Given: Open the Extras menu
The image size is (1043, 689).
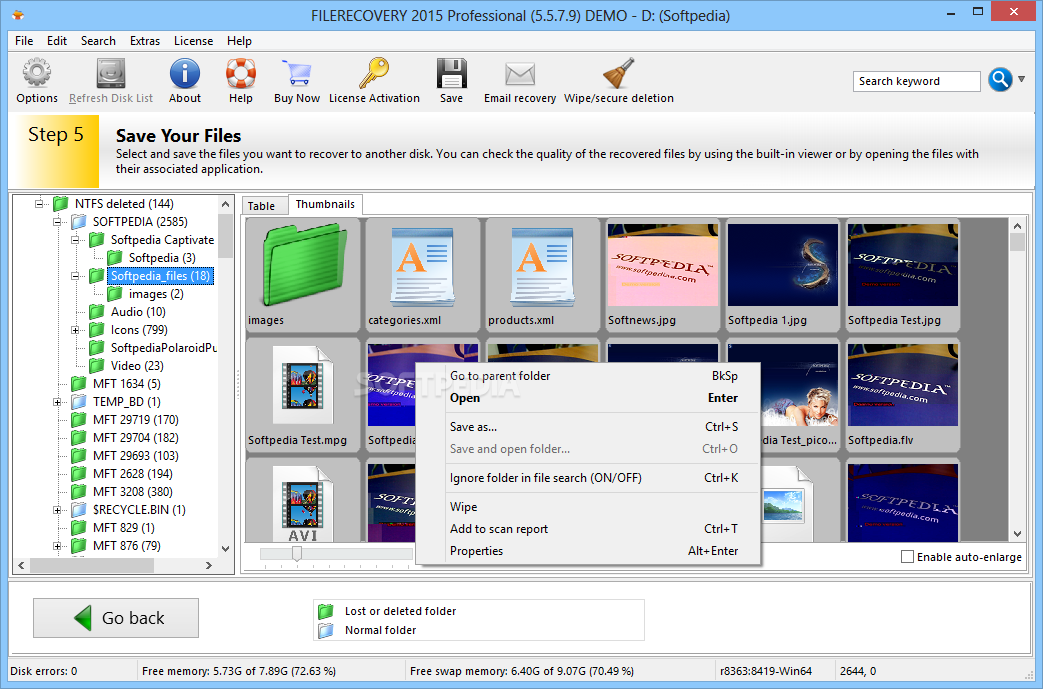Looking at the screenshot, I should pyautogui.click(x=144, y=41).
